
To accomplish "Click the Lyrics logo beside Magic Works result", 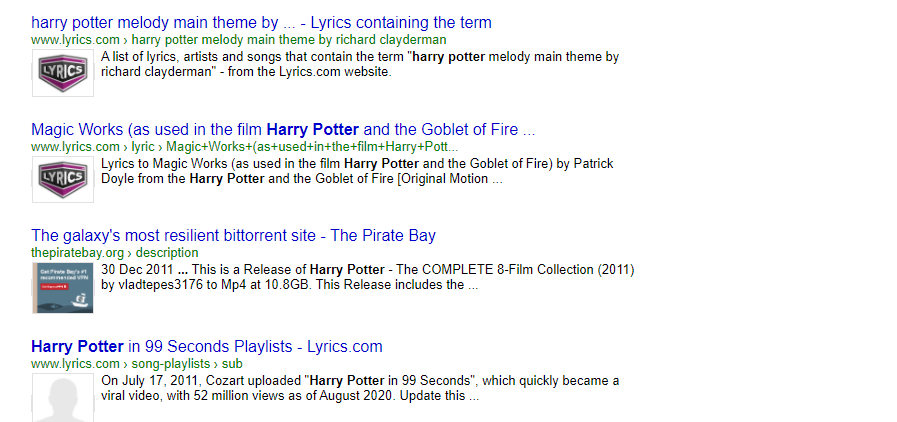I will click(63, 180).
